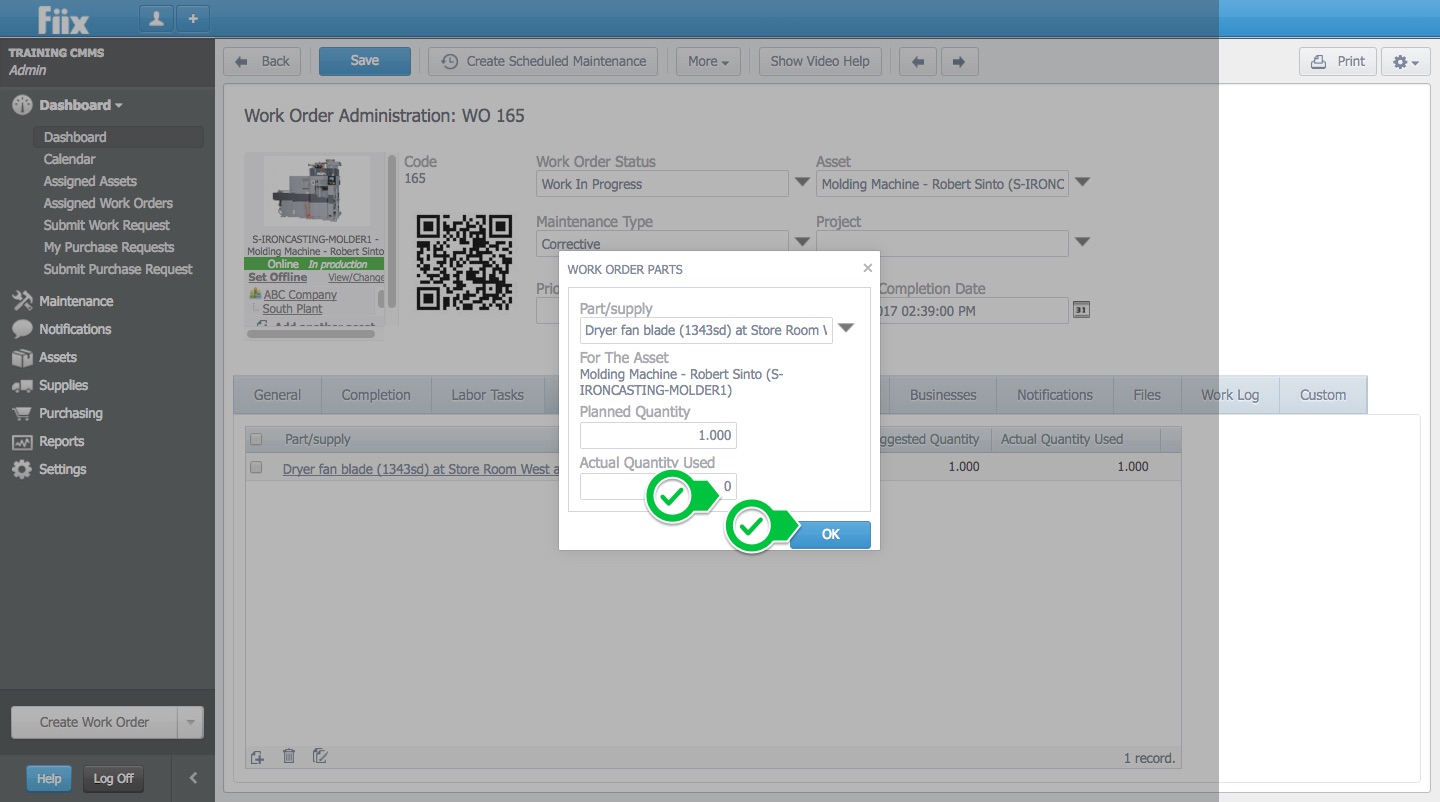Click the edit record icon below table
Screen dimensions: 1440x802
[x=320, y=756]
